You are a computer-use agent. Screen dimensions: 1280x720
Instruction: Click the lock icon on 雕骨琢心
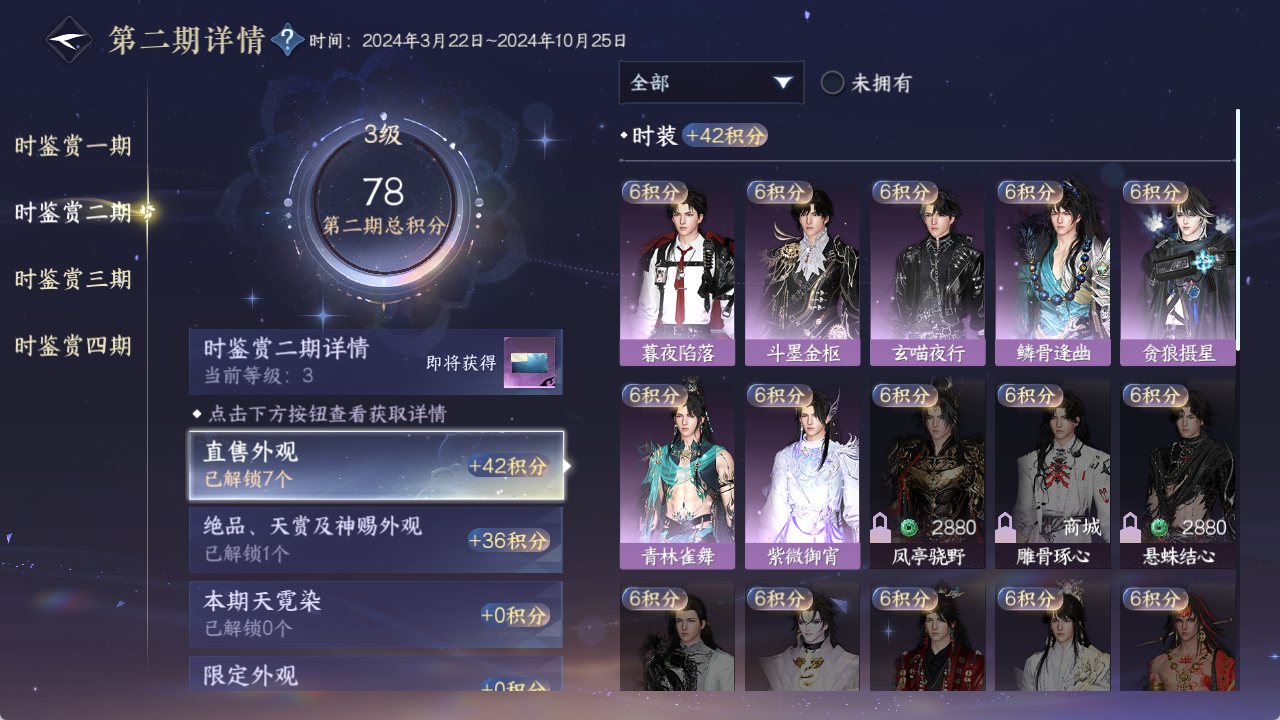[1006, 527]
